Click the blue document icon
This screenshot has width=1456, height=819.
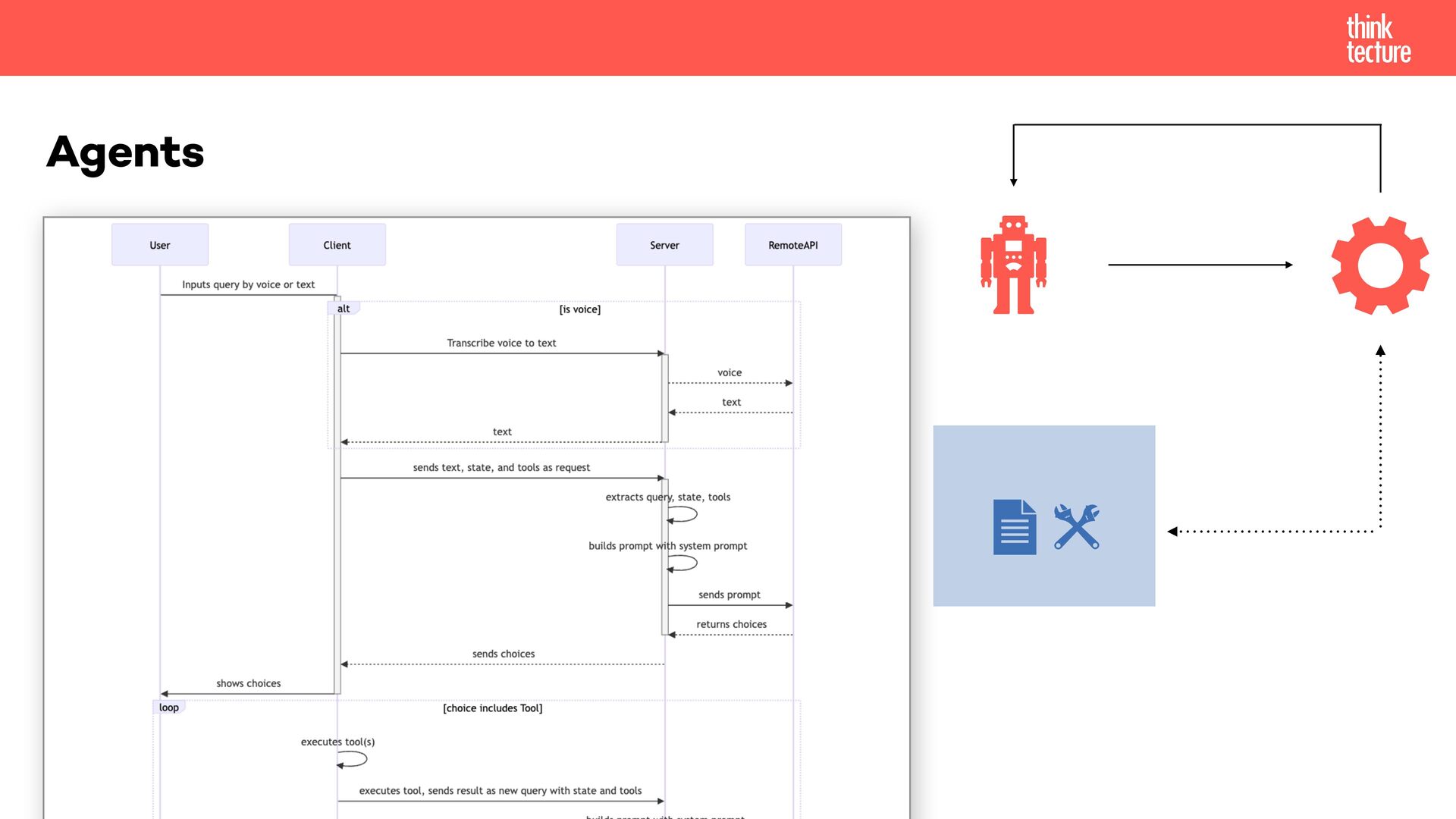click(1014, 527)
